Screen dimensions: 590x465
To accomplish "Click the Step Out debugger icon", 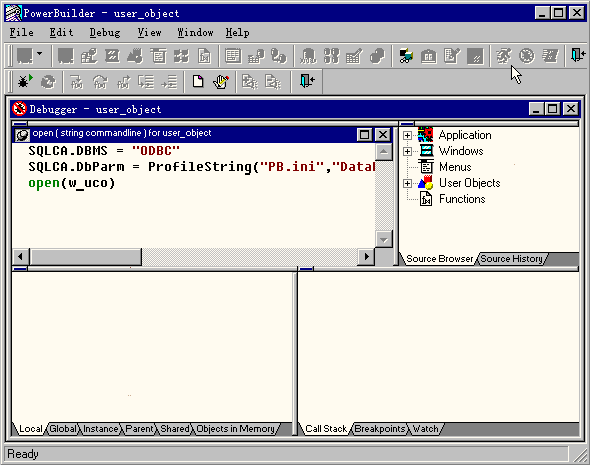I will [123, 82].
